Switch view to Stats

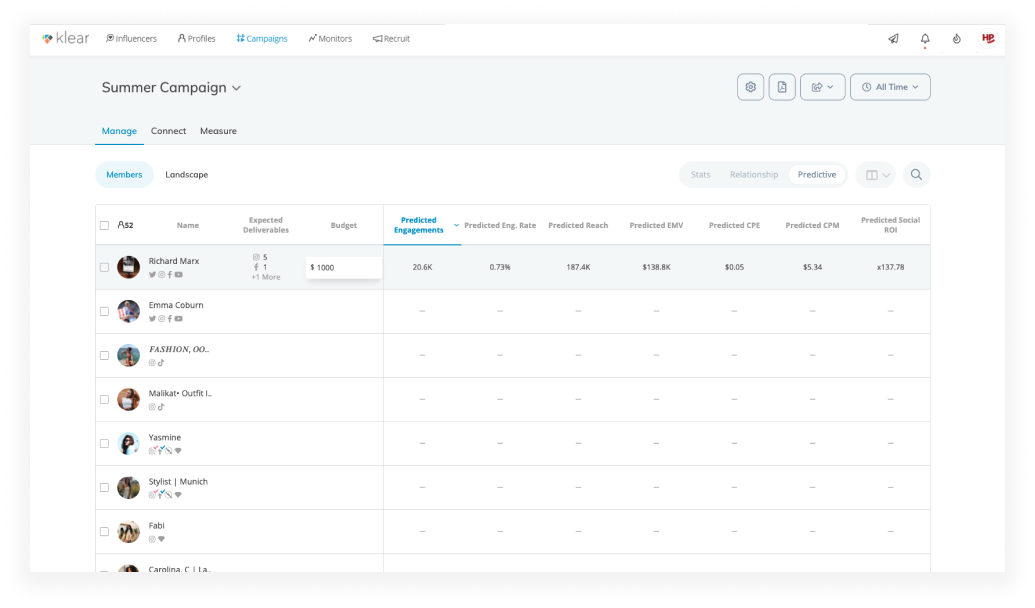(700, 175)
